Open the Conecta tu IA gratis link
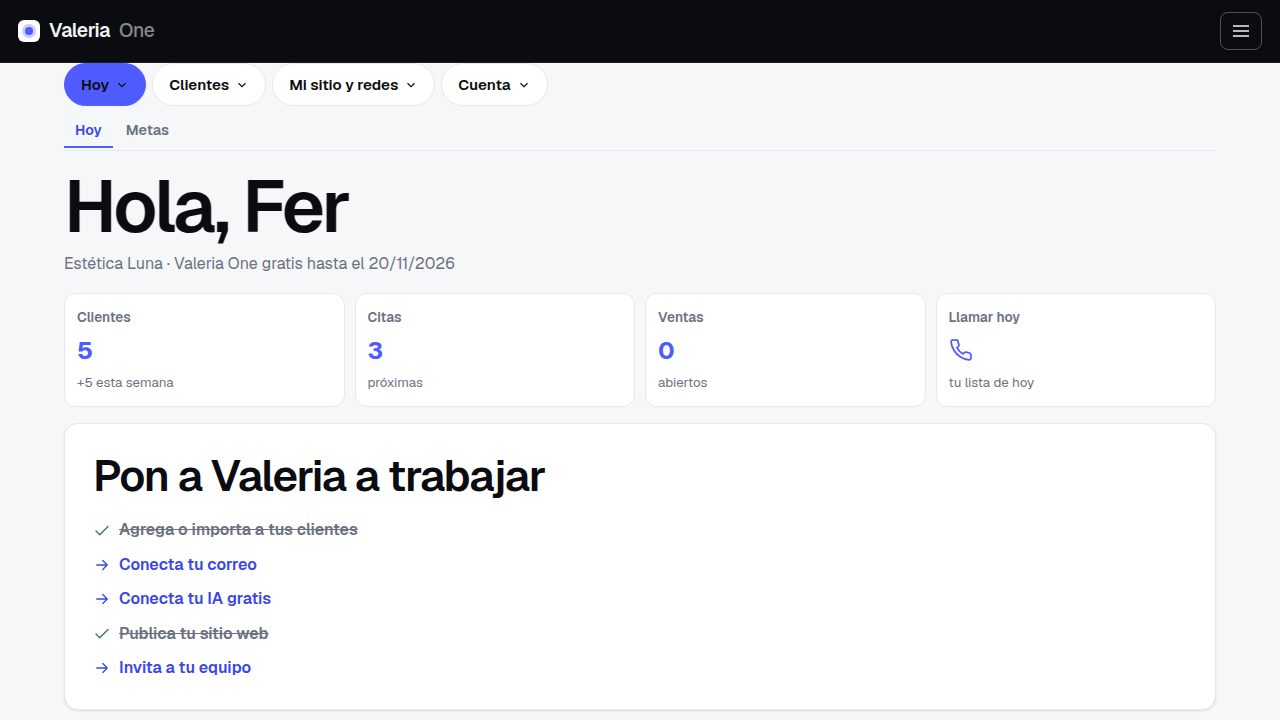 tap(195, 598)
